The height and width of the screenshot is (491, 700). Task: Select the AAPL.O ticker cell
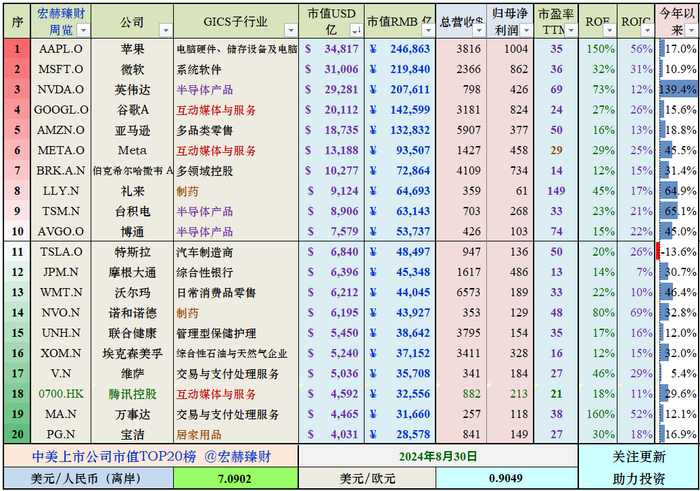[61, 49]
